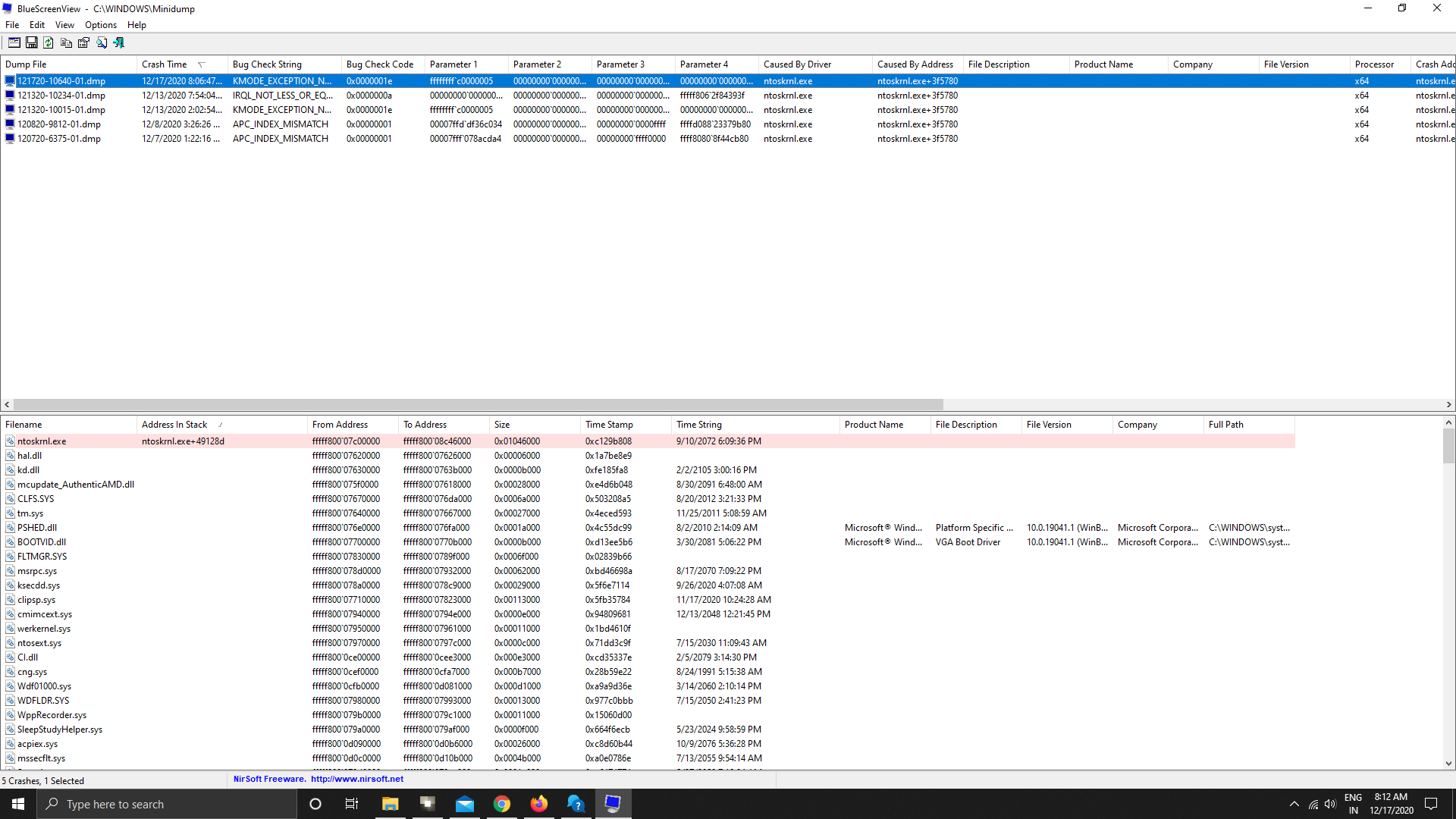Image resolution: width=1456 pixels, height=819 pixels.
Task: Select the PSHED.dll driver row
Action: point(648,528)
